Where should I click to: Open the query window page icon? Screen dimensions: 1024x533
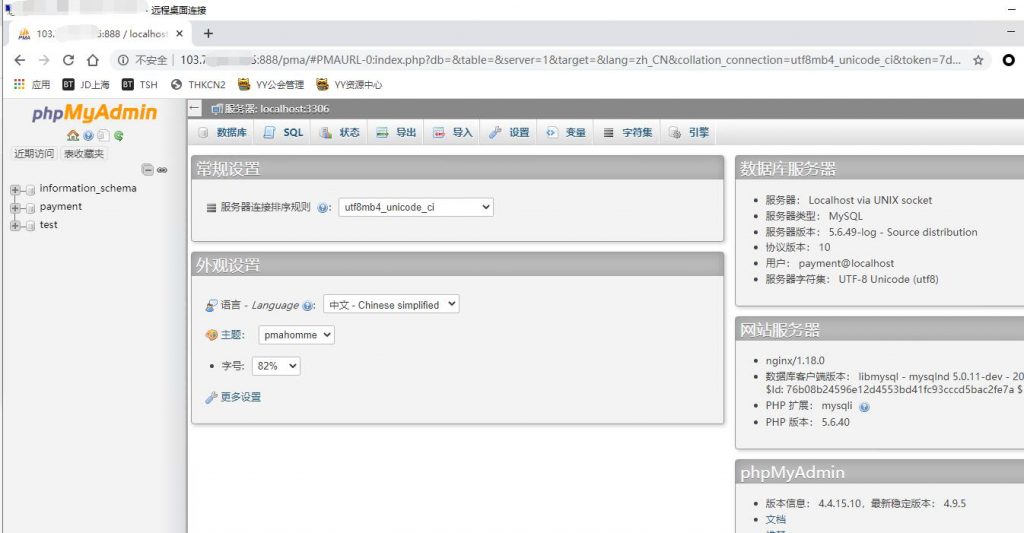(103, 136)
